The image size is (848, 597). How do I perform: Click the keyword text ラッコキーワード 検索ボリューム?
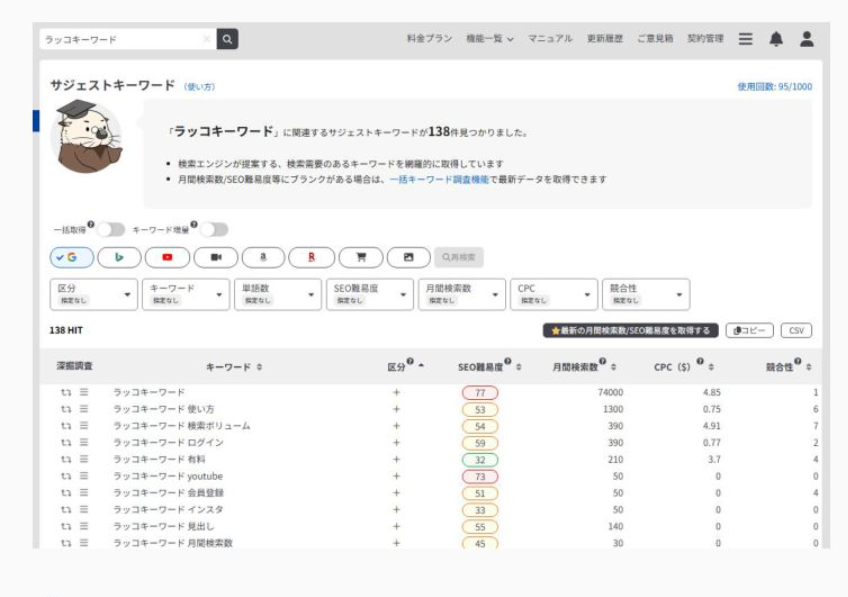[182, 426]
